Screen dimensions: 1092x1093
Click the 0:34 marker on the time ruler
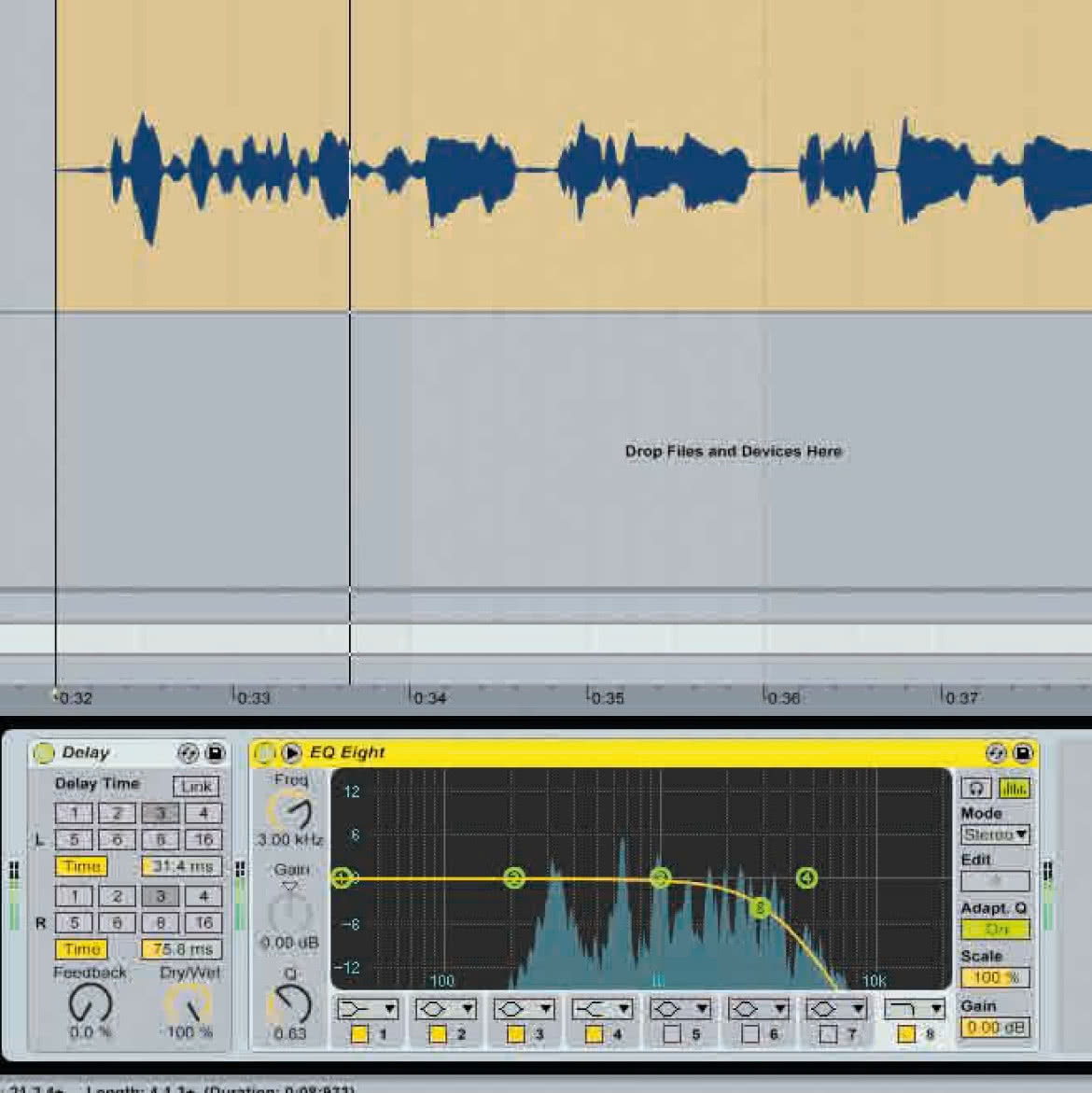[427, 698]
